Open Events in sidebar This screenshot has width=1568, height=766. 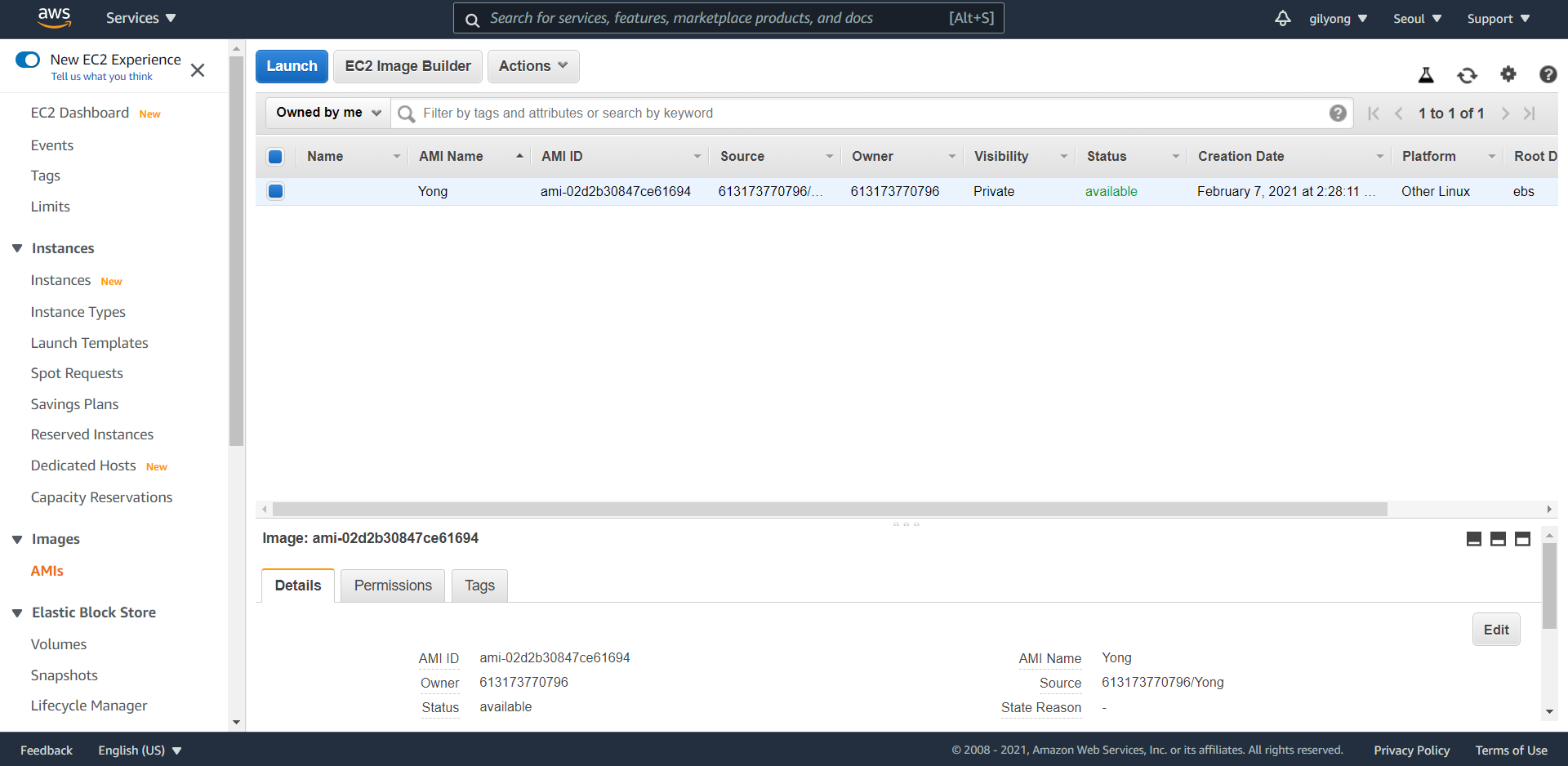click(52, 145)
